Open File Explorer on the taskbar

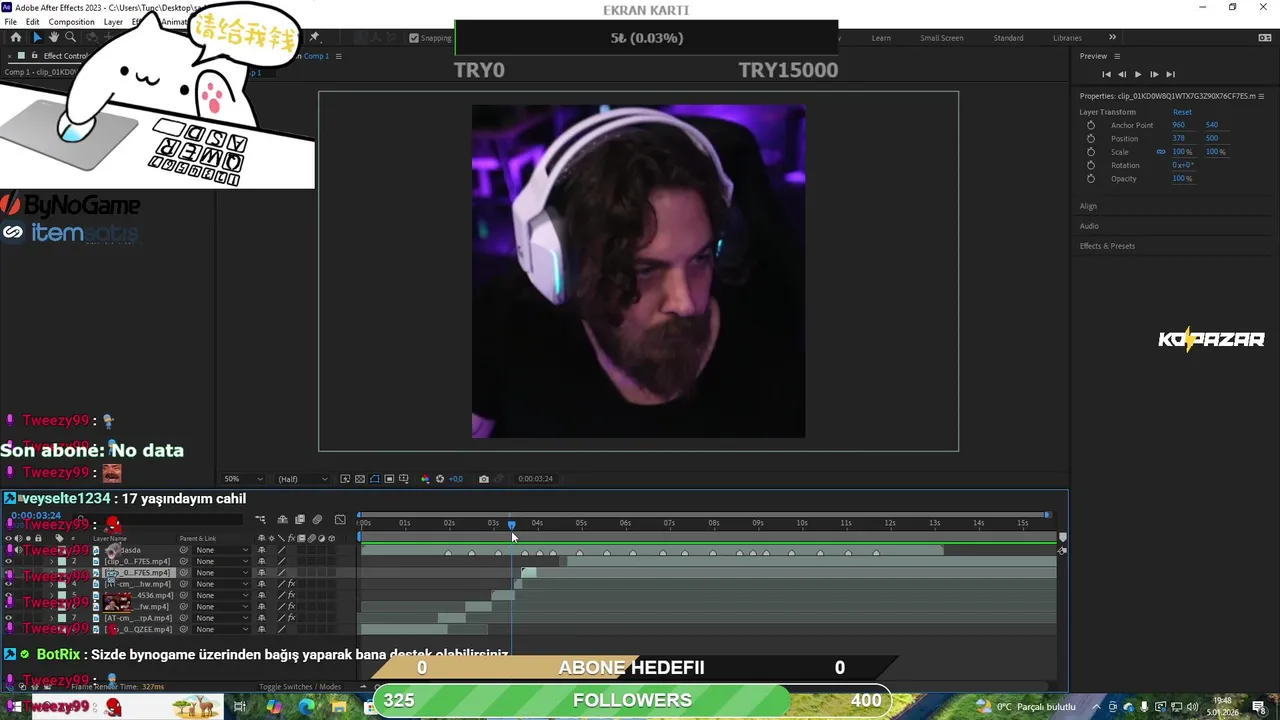tap(339, 706)
